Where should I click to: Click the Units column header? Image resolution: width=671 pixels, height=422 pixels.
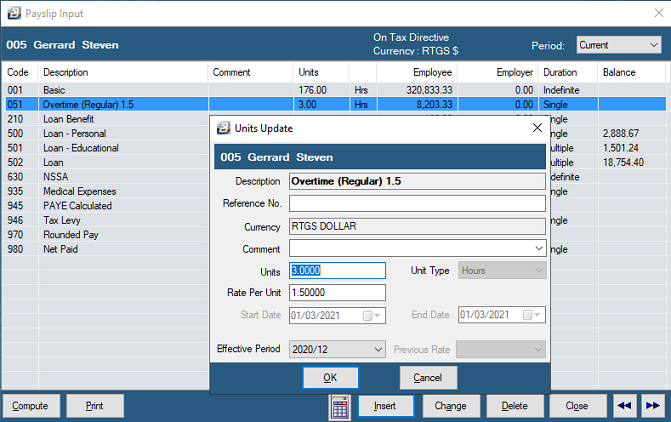[321, 72]
